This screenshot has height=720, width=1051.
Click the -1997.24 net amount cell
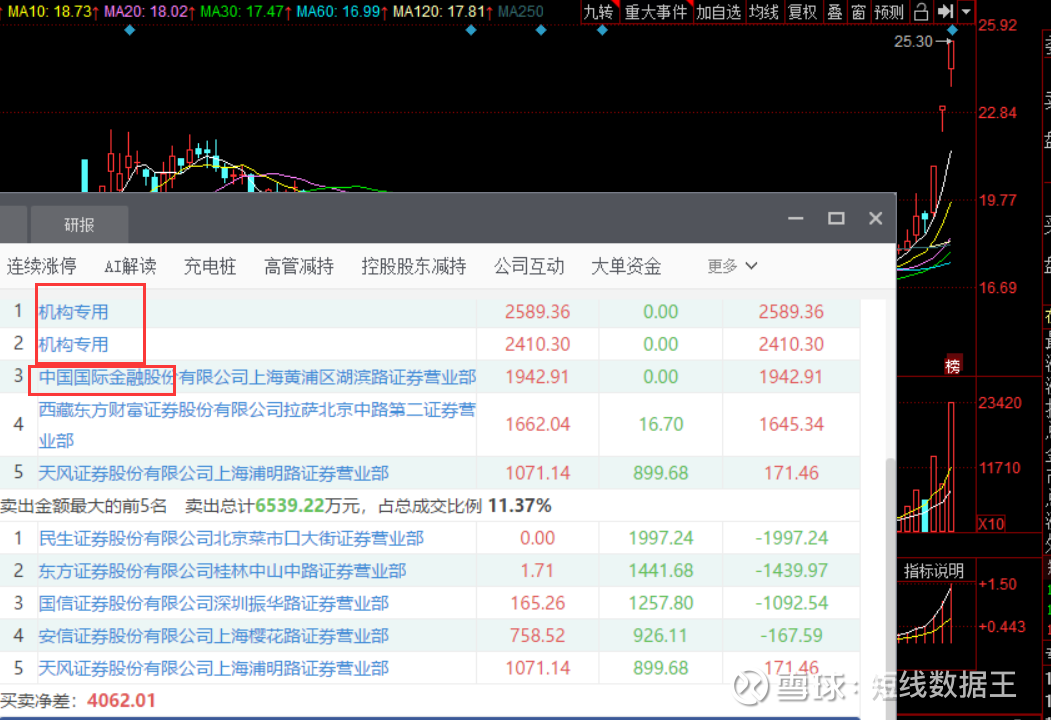[x=792, y=538]
